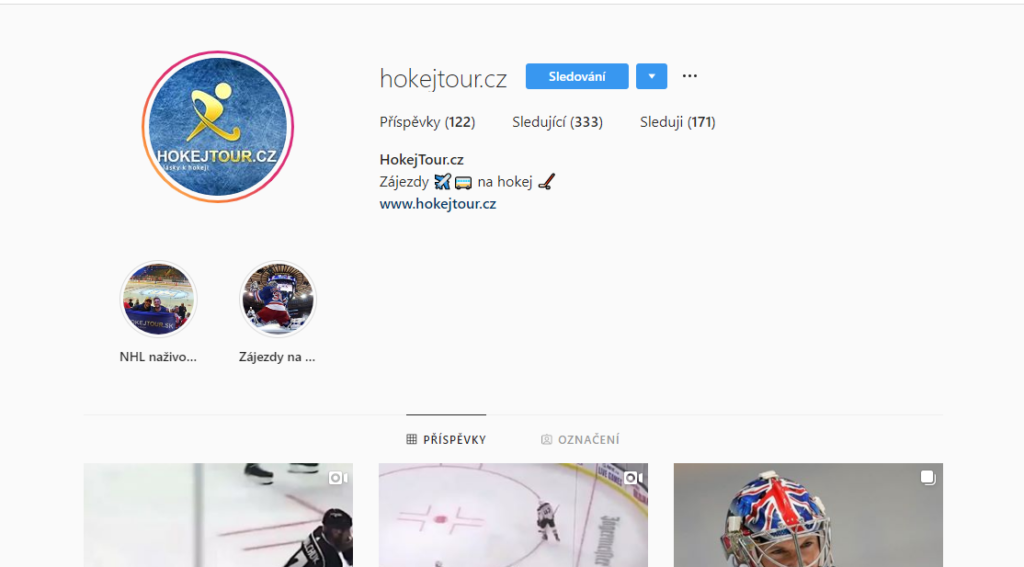Click the multi-image icon on goalie post
This screenshot has width=1024, height=567.
pos(927,478)
